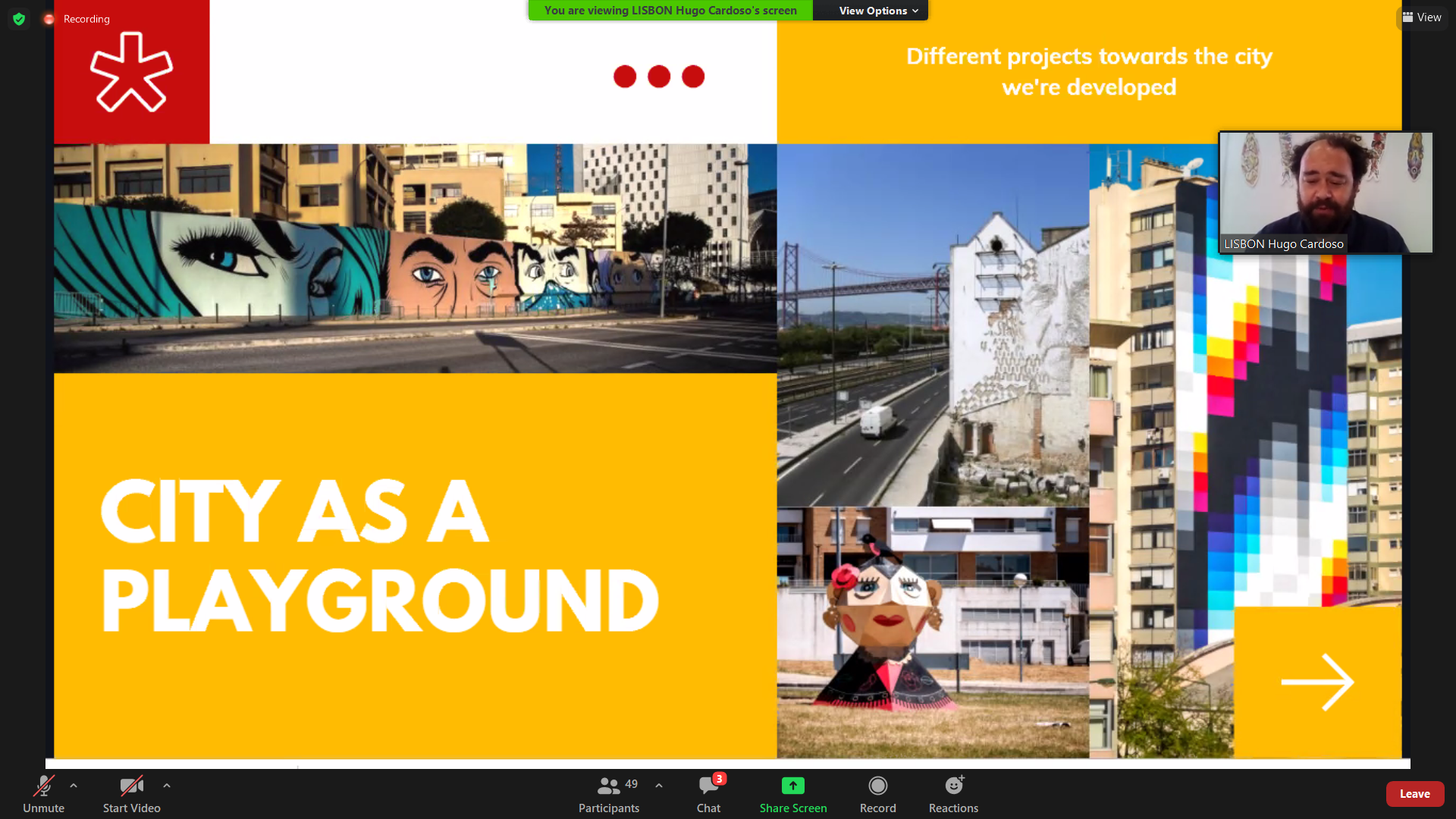
Task: Click the green encryption shield icon
Action: (x=19, y=19)
